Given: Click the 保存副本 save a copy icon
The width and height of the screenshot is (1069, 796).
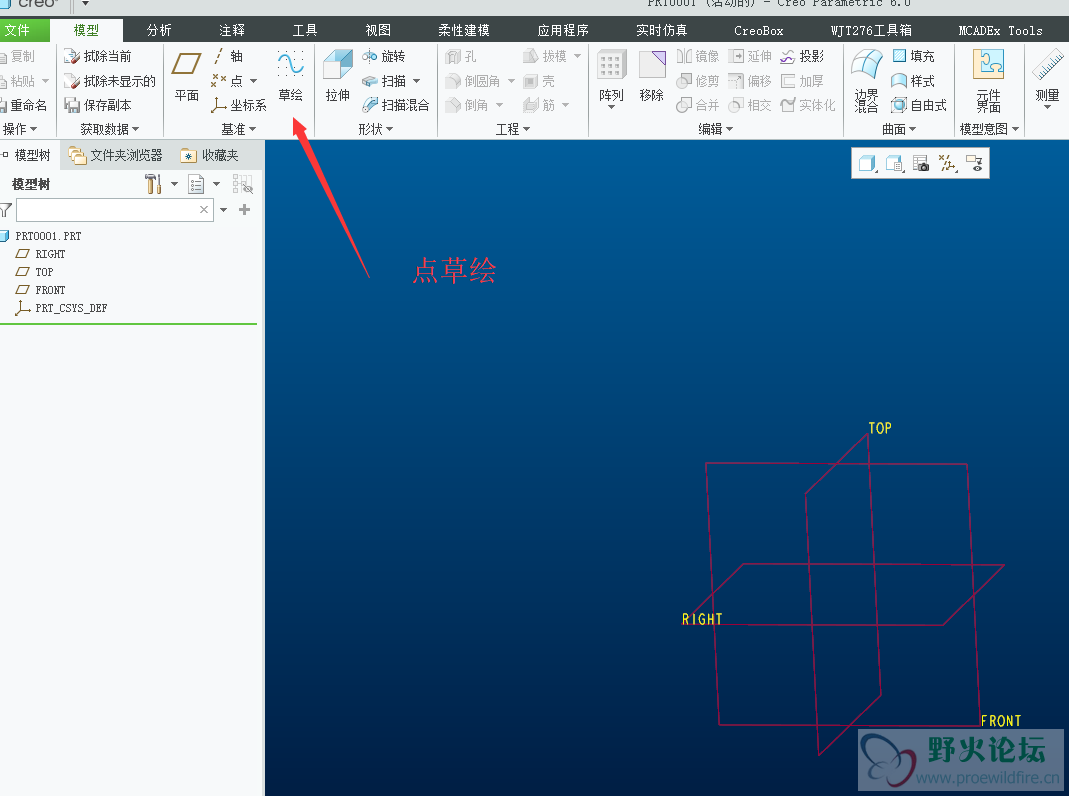Looking at the screenshot, I should (72, 105).
